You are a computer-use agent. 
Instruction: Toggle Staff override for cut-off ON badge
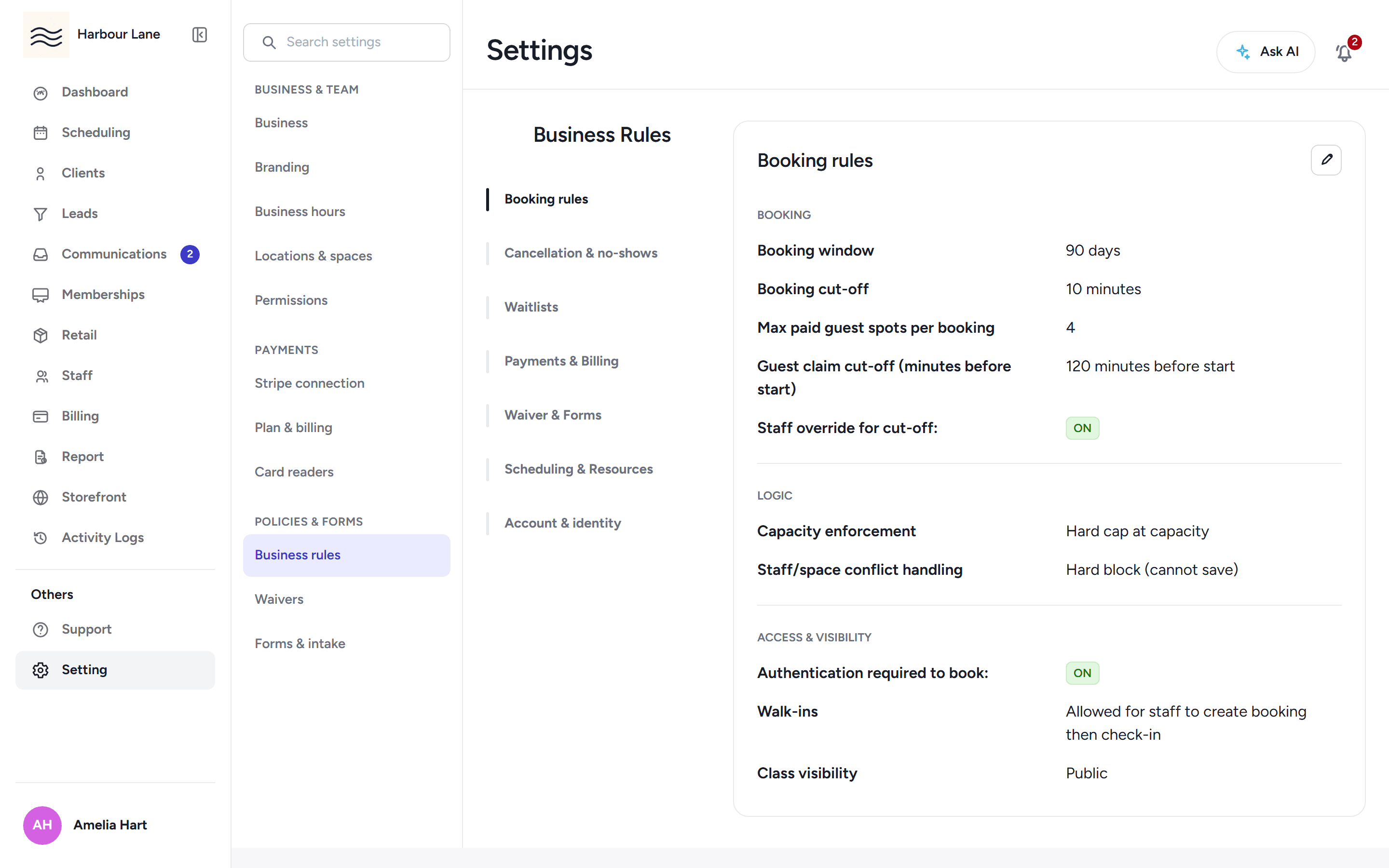[x=1082, y=428]
